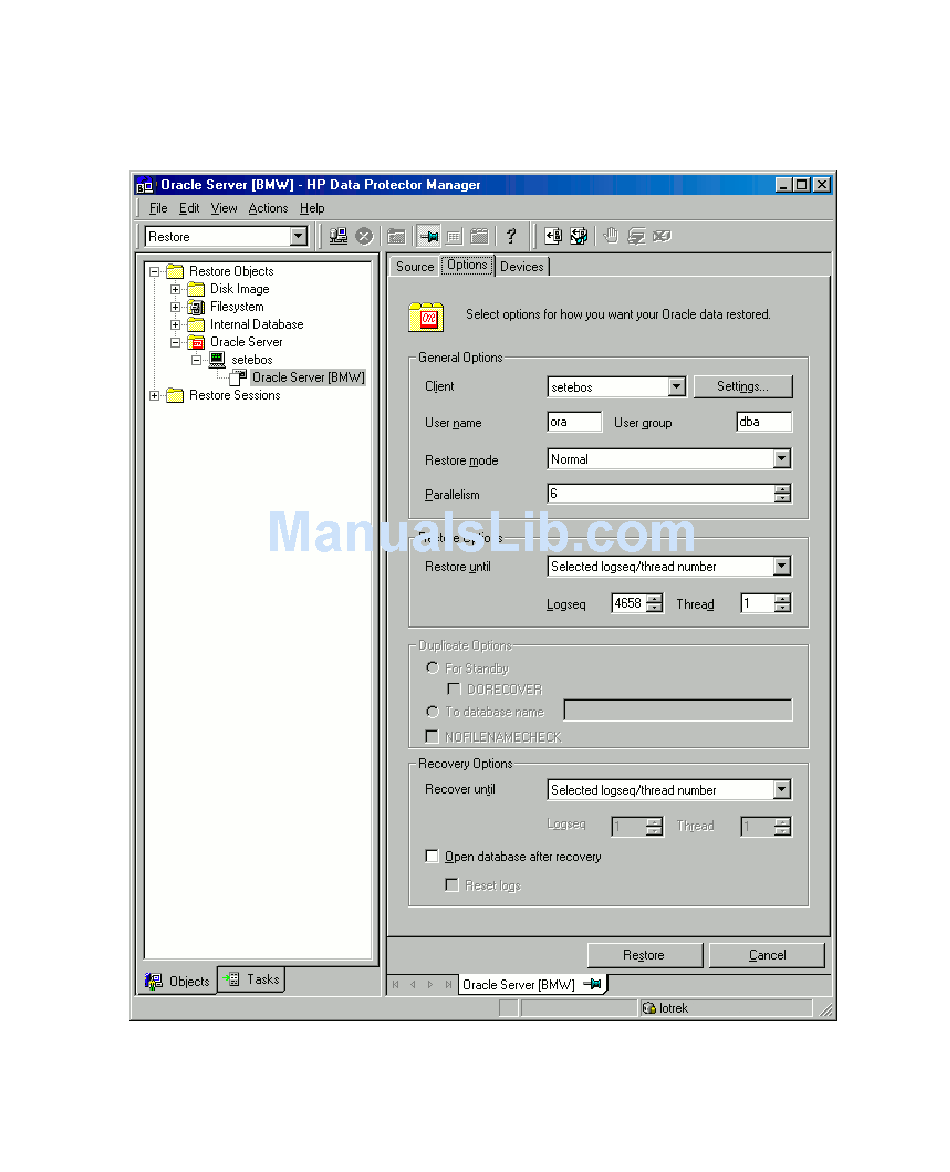Open the Restore mode dropdown
Screen dimensions: 950x1172
(x=782, y=458)
